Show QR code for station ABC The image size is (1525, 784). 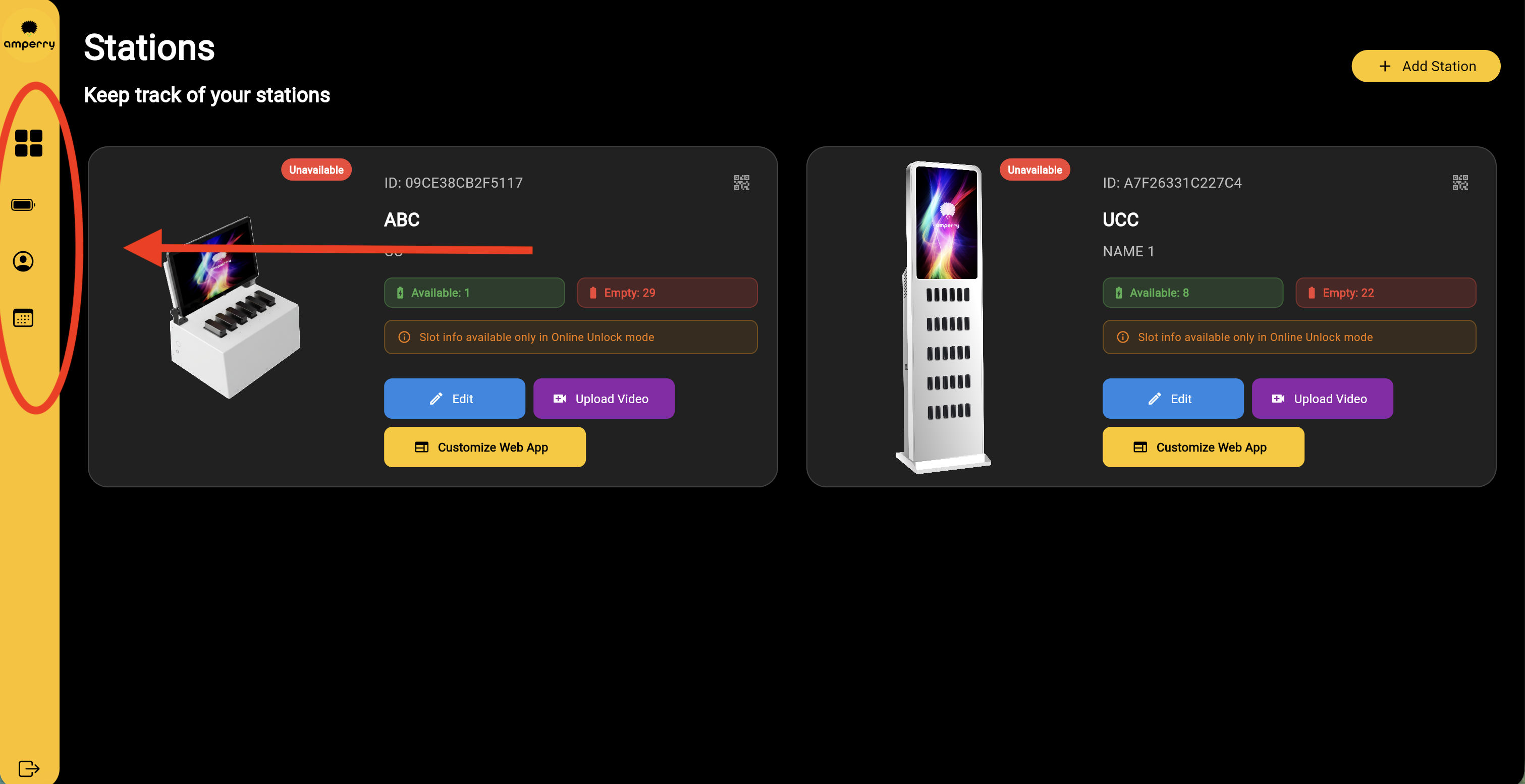[742, 183]
